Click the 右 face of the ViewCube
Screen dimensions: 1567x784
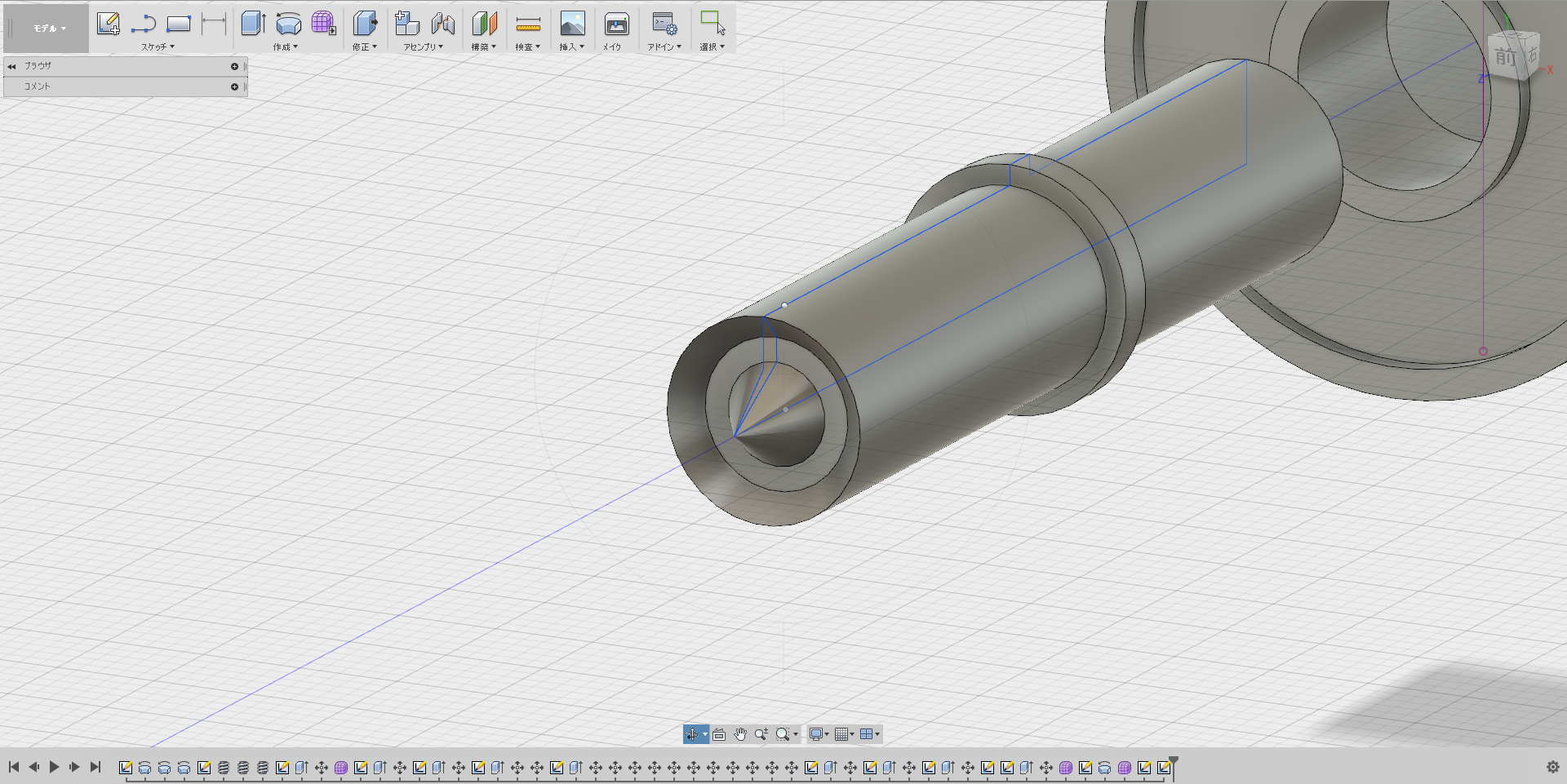(x=1532, y=55)
